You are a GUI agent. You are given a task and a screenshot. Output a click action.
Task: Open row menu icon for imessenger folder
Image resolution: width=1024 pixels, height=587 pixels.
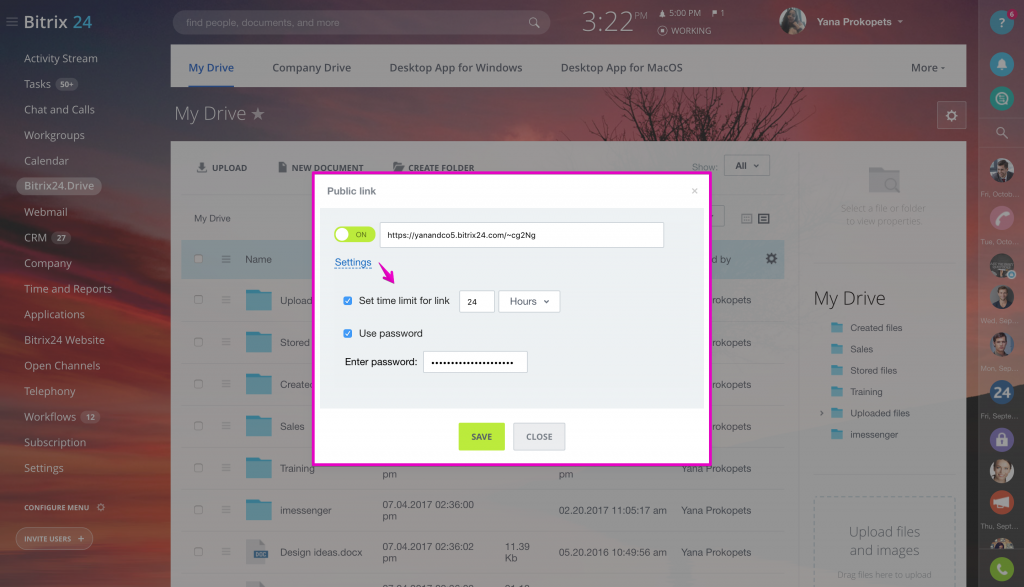[x=226, y=510]
